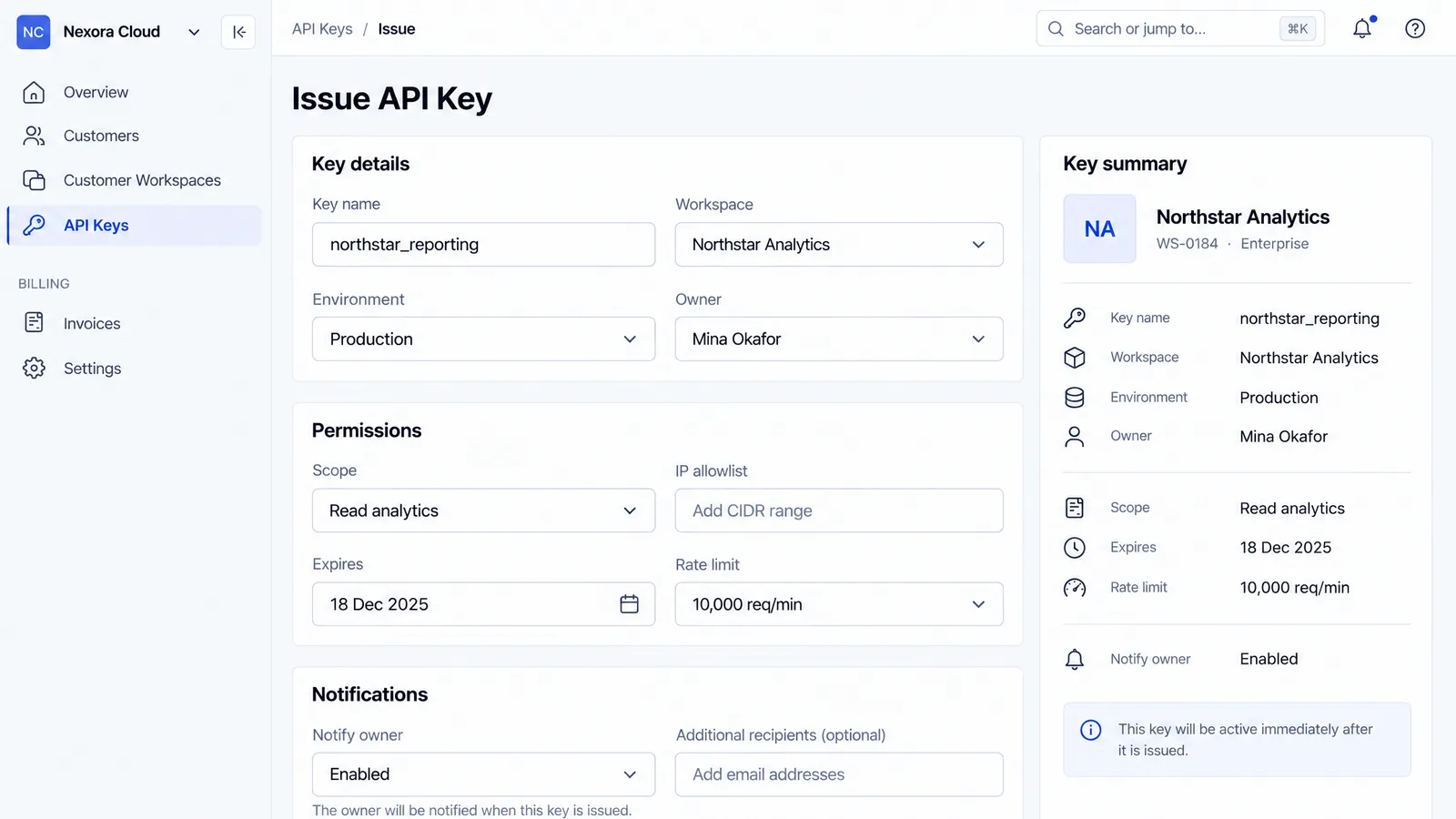Click the ⌘K shortcut badge

click(1298, 29)
